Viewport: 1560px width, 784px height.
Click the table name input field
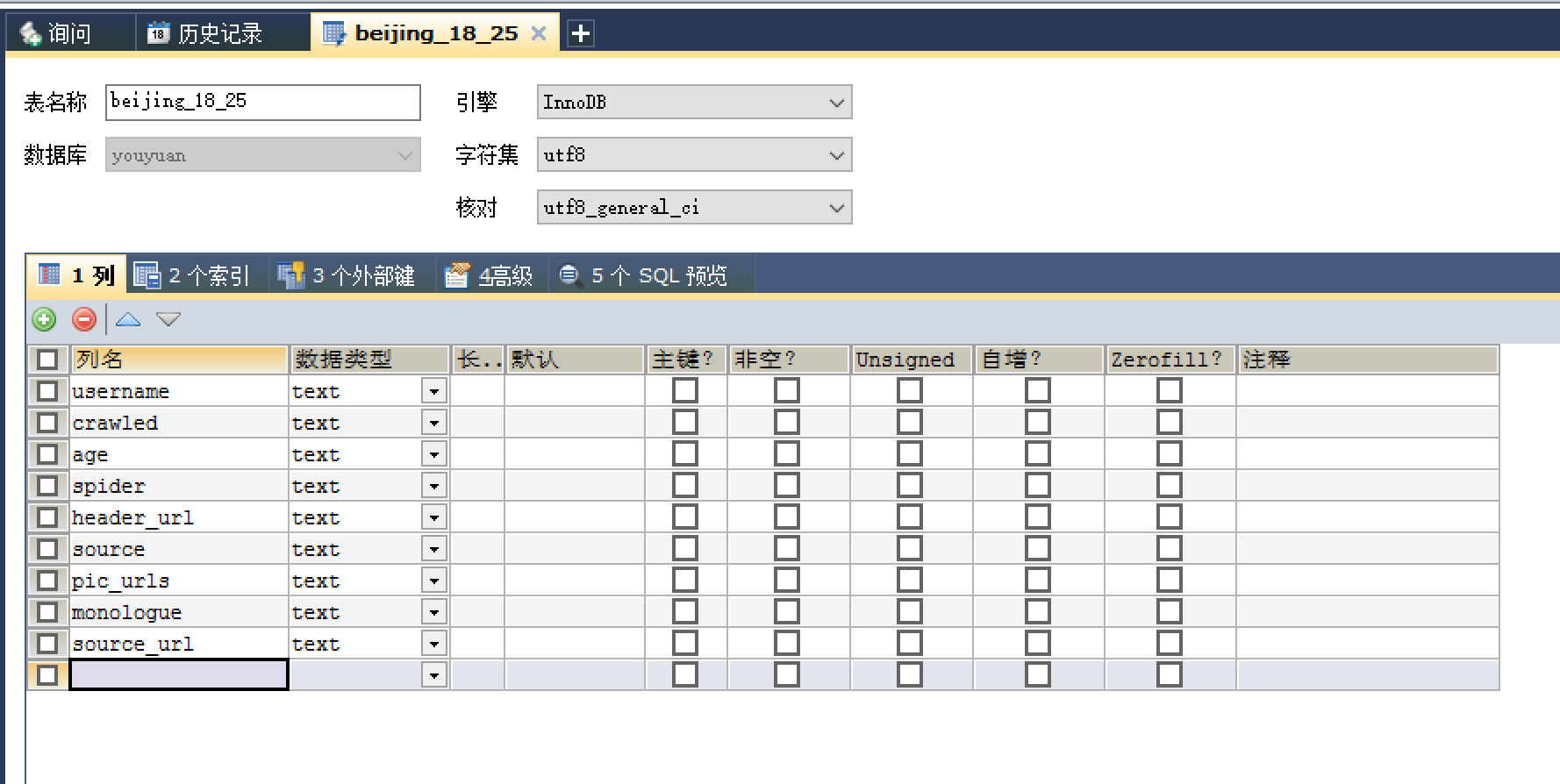262,103
